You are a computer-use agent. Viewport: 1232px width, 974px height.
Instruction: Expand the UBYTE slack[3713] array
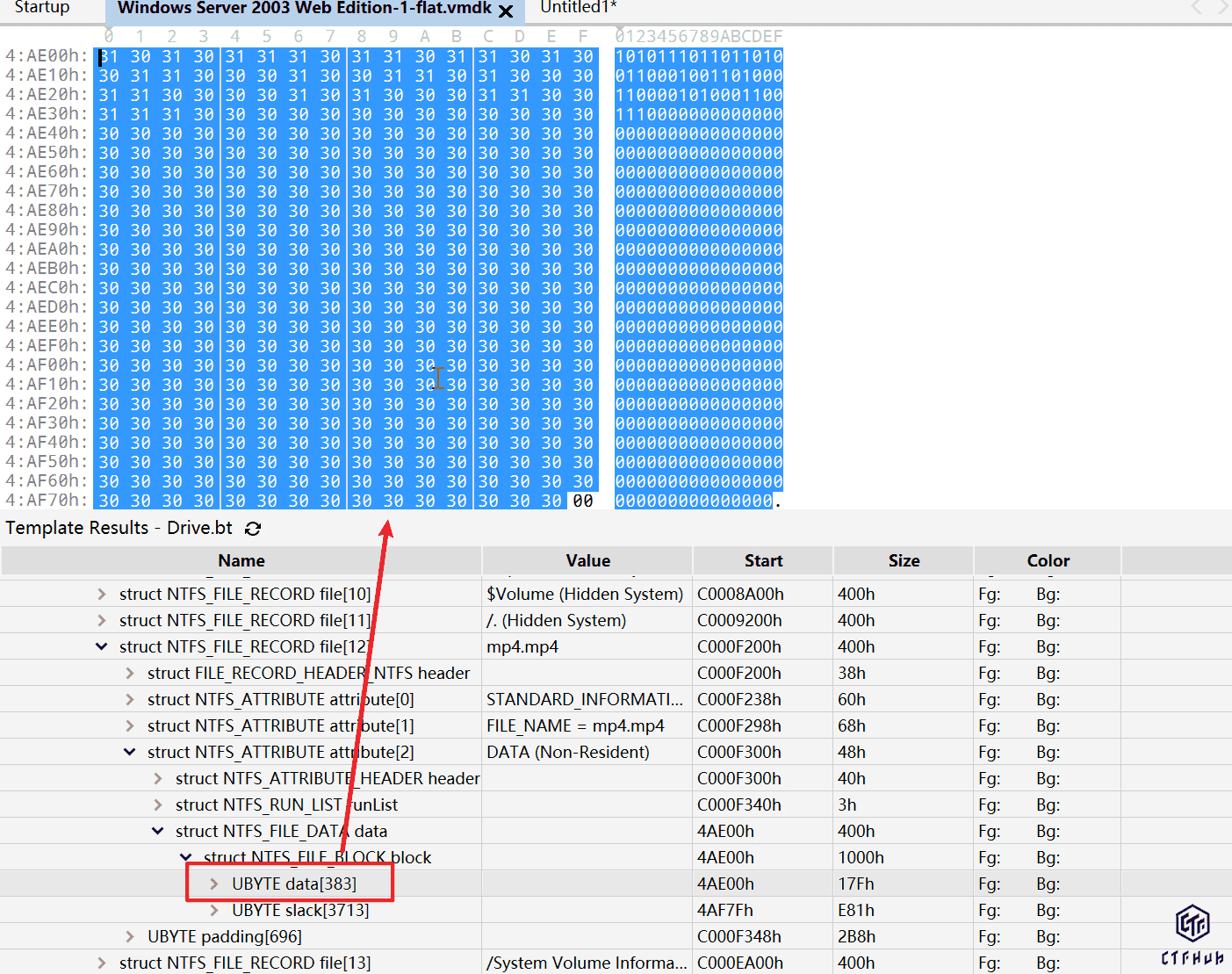[x=214, y=911]
